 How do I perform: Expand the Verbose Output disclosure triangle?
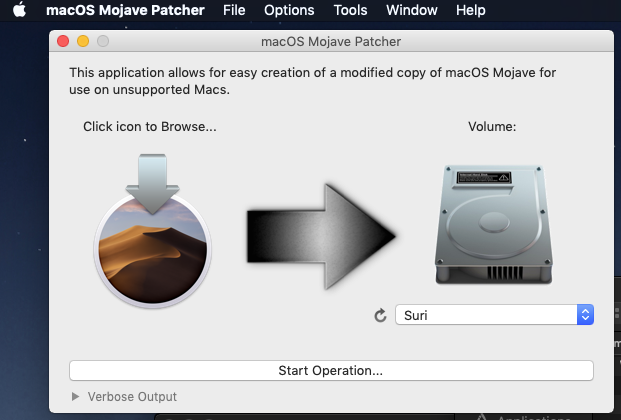coord(75,396)
